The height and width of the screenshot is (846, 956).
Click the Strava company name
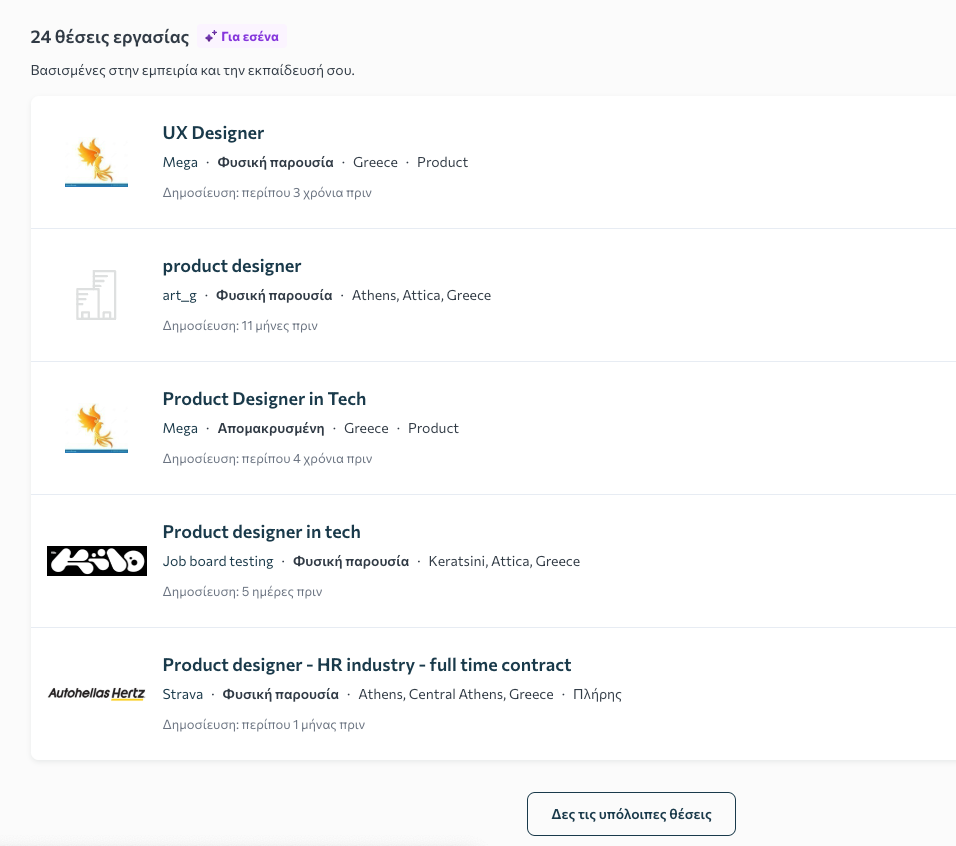(x=183, y=694)
